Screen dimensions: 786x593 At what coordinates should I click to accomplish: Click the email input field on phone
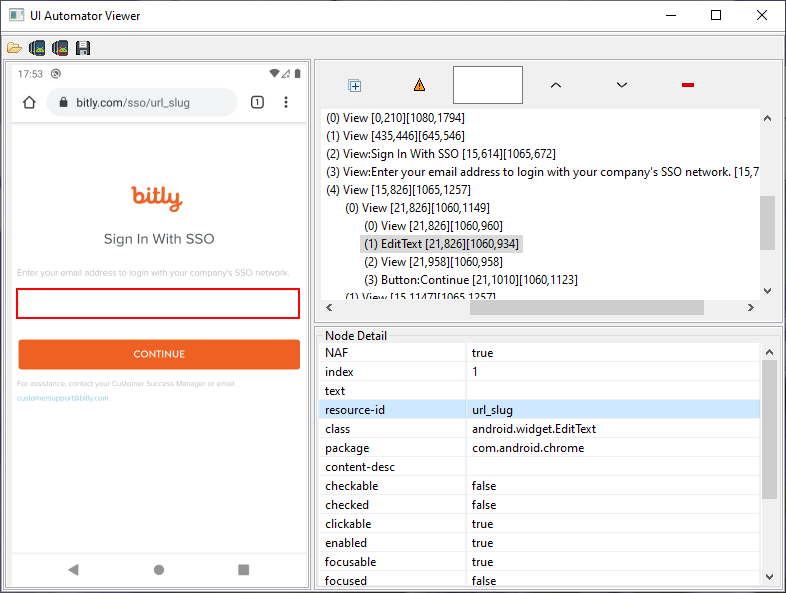pos(158,303)
